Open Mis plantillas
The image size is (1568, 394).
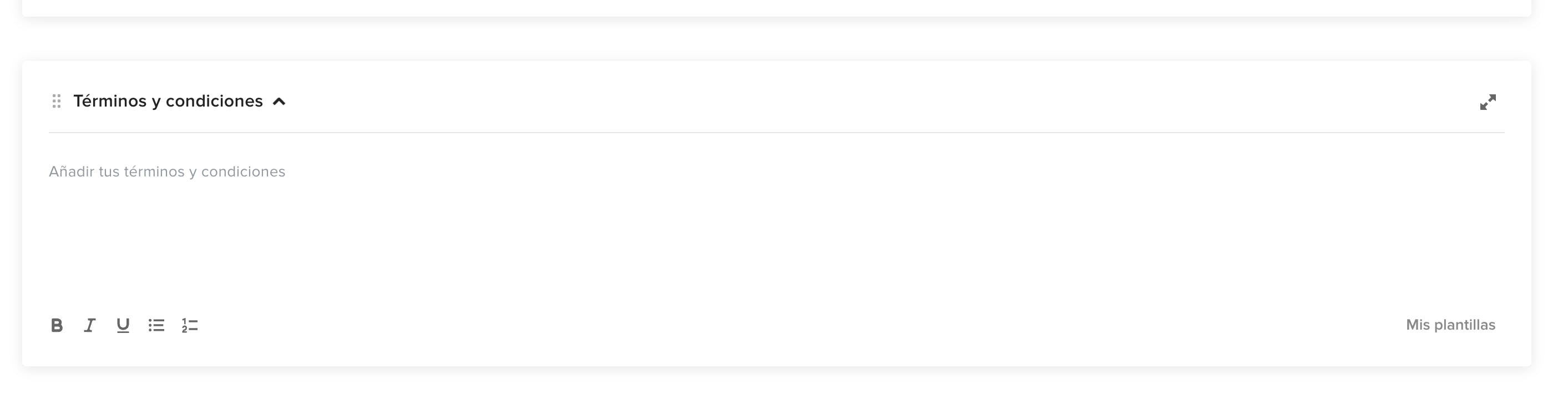pyautogui.click(x=1450, y=325)
